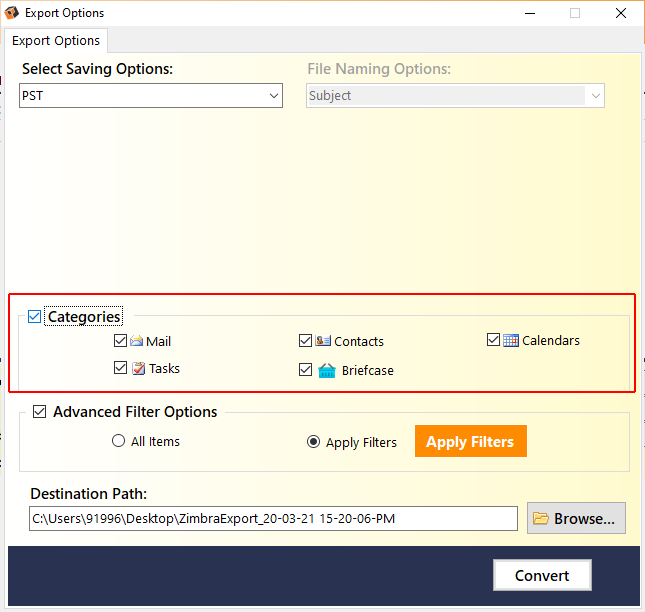
Task: Click the Categories label text
Action: click(84, 317)
